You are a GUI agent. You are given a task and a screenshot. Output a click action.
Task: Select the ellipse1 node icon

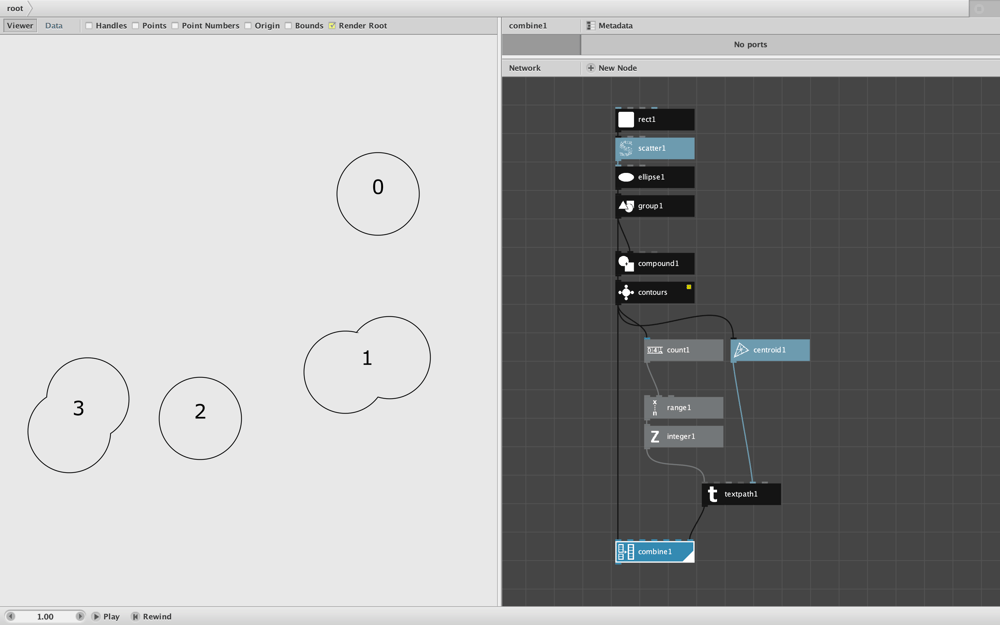coord(626,177)
